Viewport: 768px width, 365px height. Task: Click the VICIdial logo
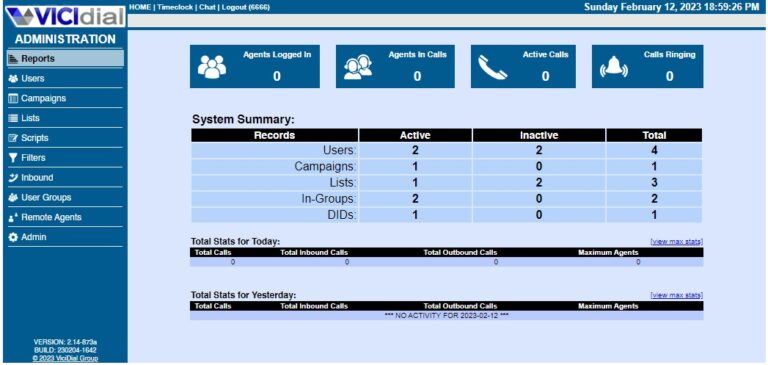(65, 17)
